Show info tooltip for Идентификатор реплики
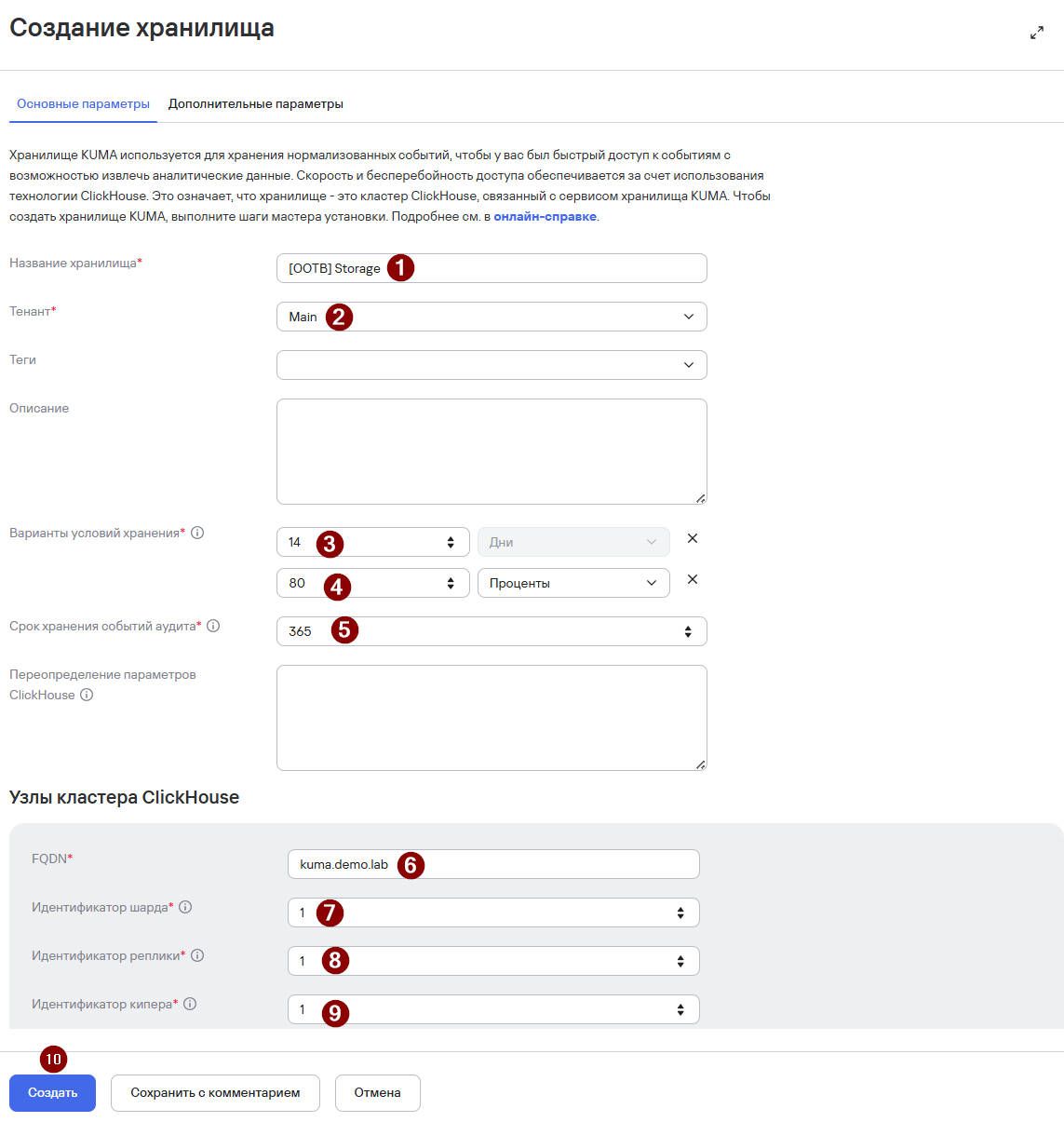 pyautogui.click(x=197, y=955)
